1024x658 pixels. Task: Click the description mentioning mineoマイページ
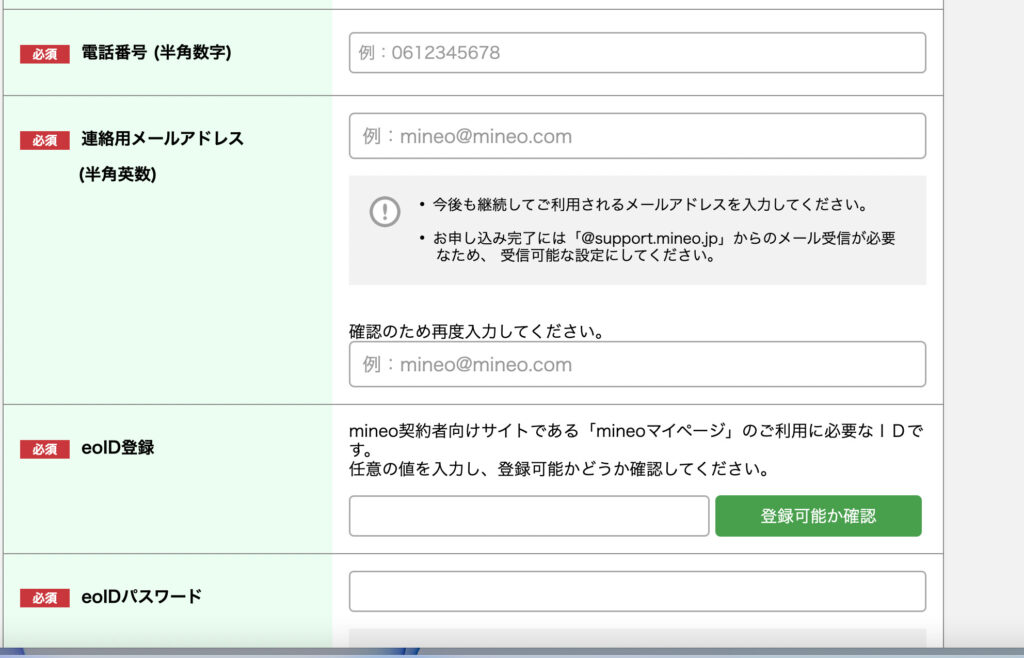(636, 440)
